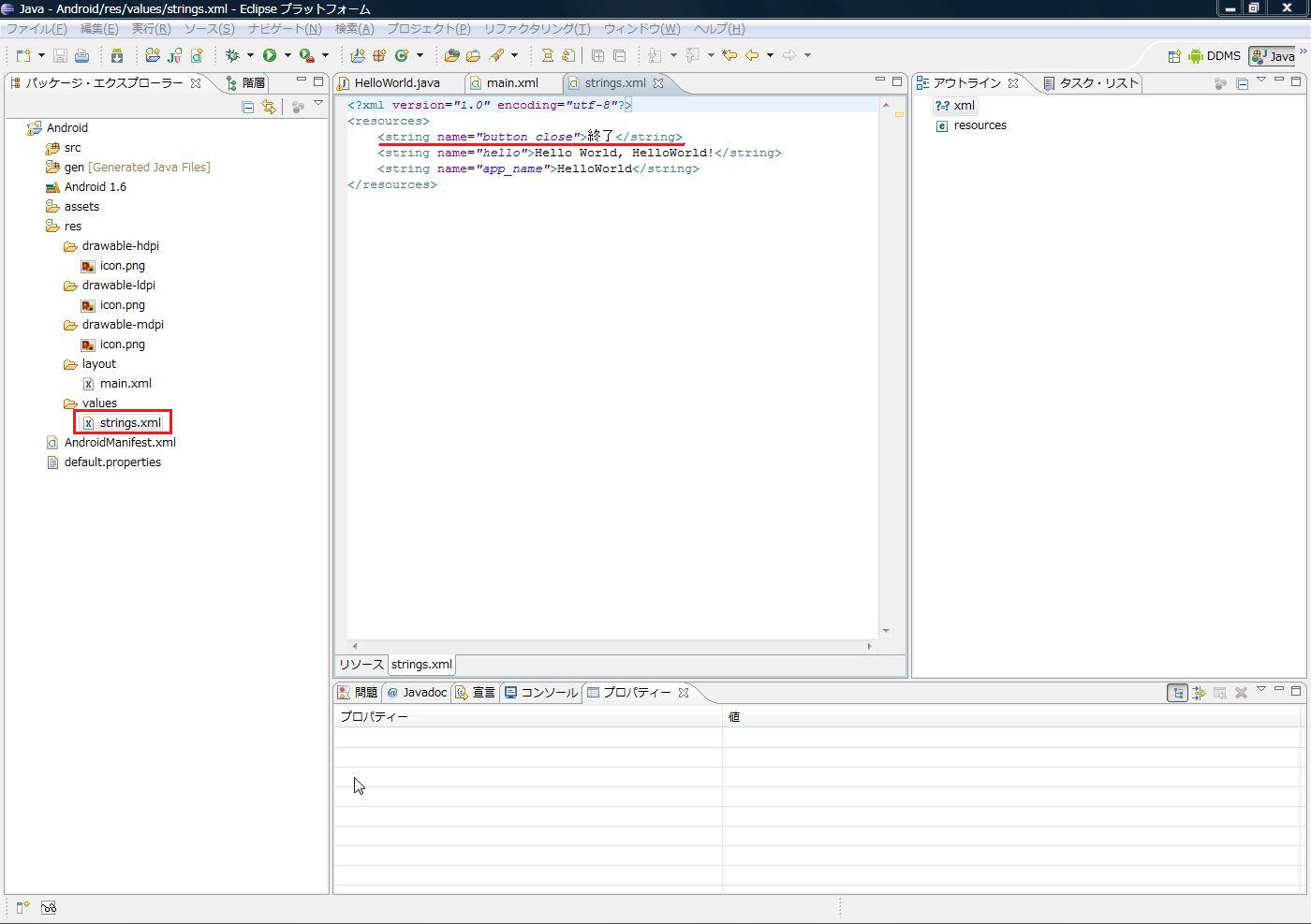Switch to the タスク・リスト tab
Image resolution: width=1311 pixels, height=924 pixels.
point(1091,82)
